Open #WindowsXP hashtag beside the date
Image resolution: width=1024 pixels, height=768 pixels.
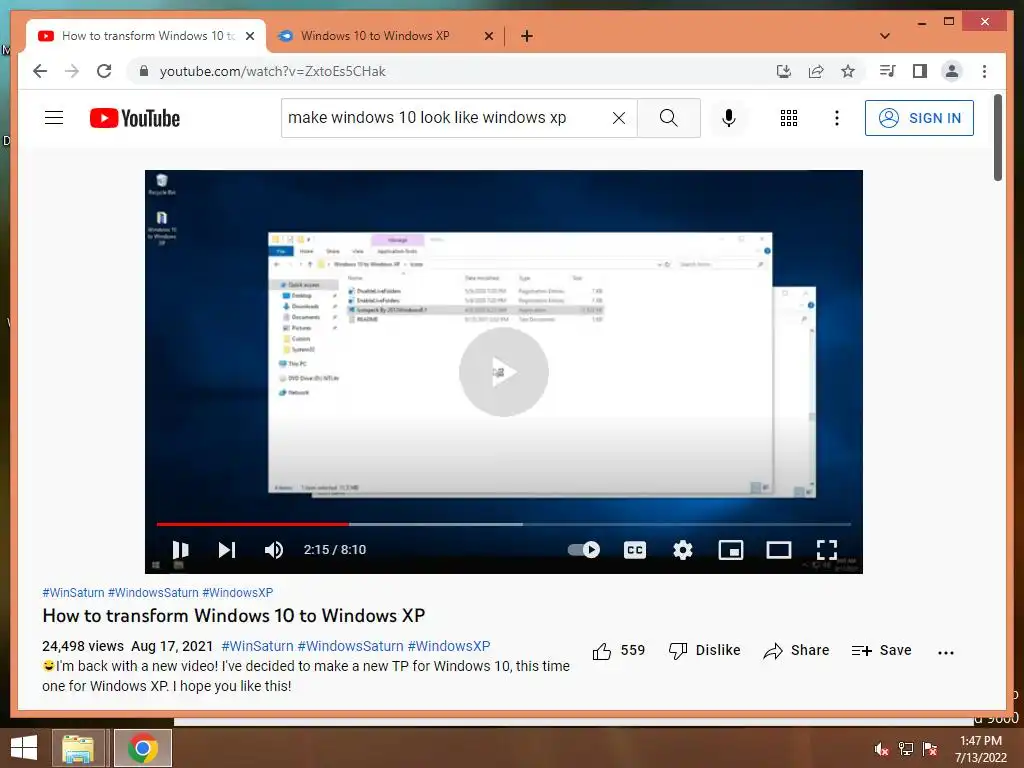449,646
